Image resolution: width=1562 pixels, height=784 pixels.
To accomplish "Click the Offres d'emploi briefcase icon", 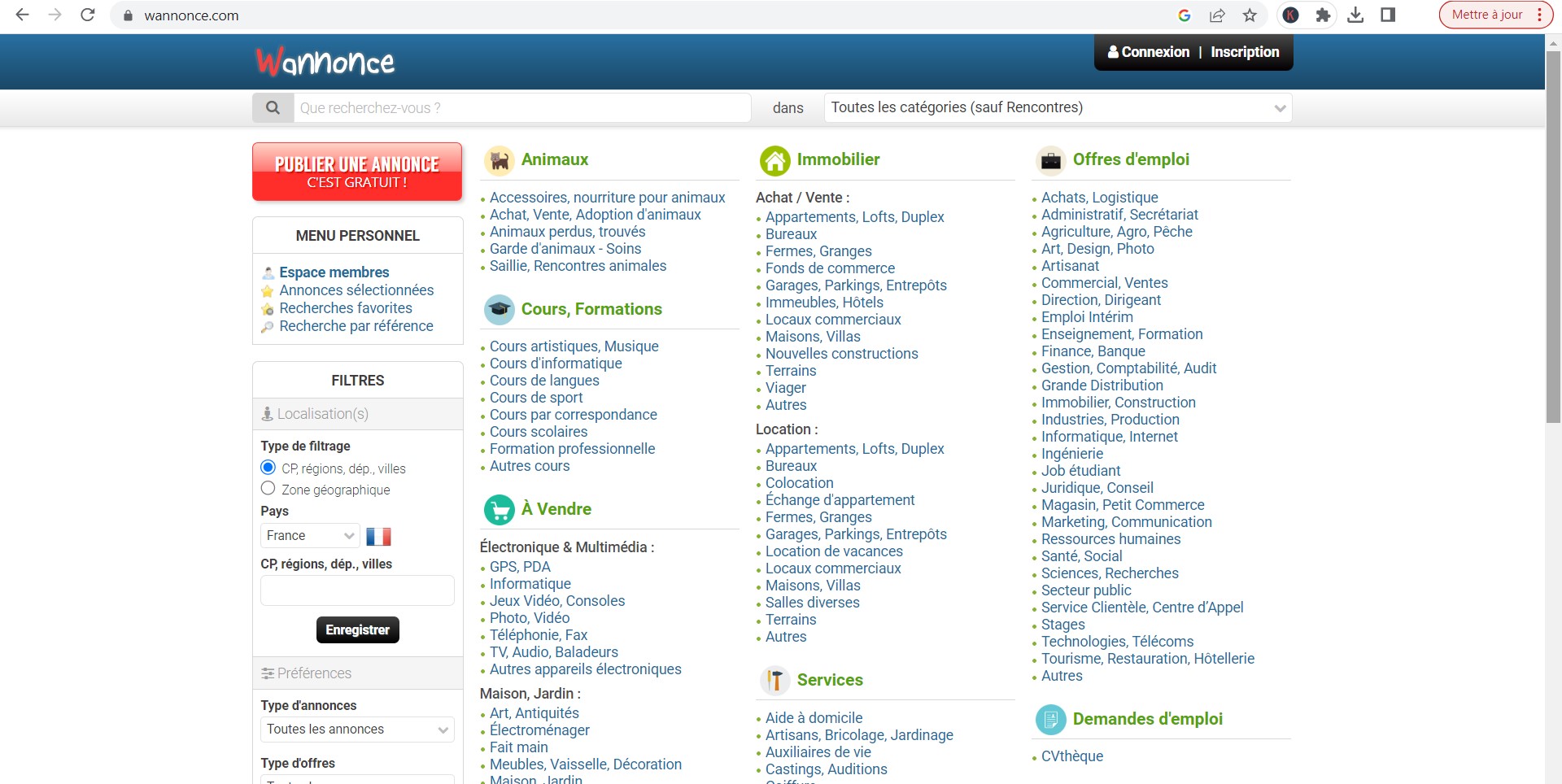I will pos(1050,160).
